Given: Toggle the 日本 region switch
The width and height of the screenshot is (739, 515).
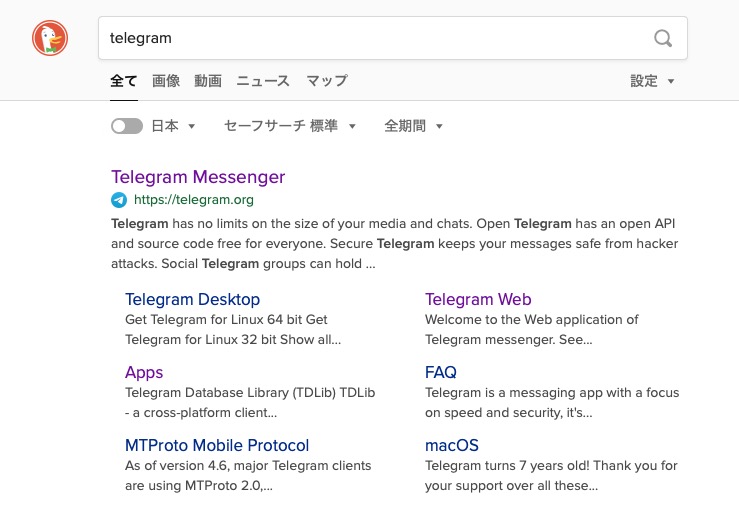Looking at the screenshot, I should (127, 126).
